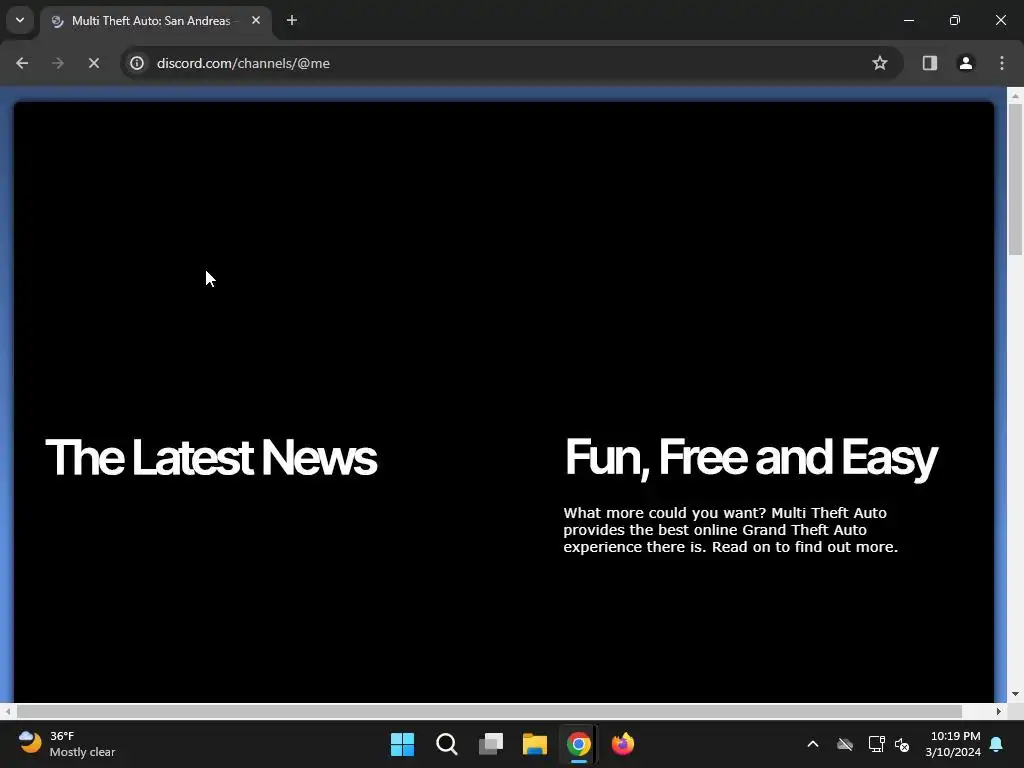1024x768 pixels.
Task: Open a new browser tab
Action: 292,21
